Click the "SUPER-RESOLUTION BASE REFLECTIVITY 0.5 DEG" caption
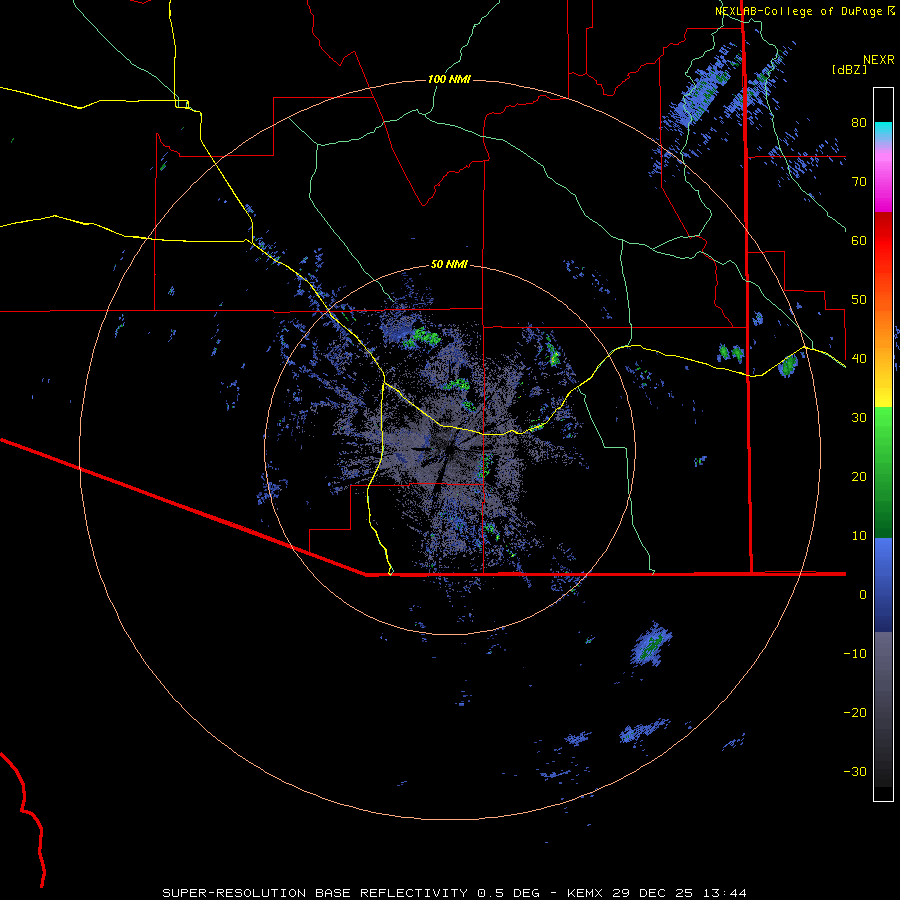 351,893
